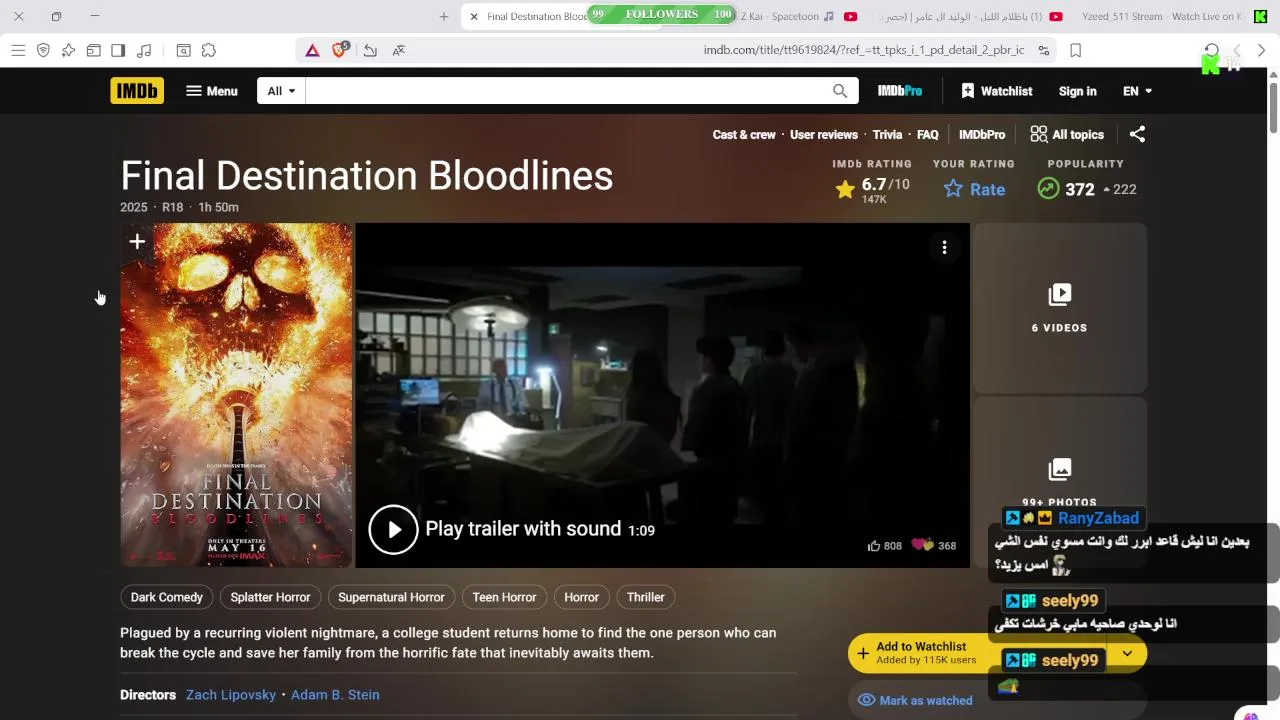Open the Final Destination Bloodlines poster image

(x=236, y=395)
